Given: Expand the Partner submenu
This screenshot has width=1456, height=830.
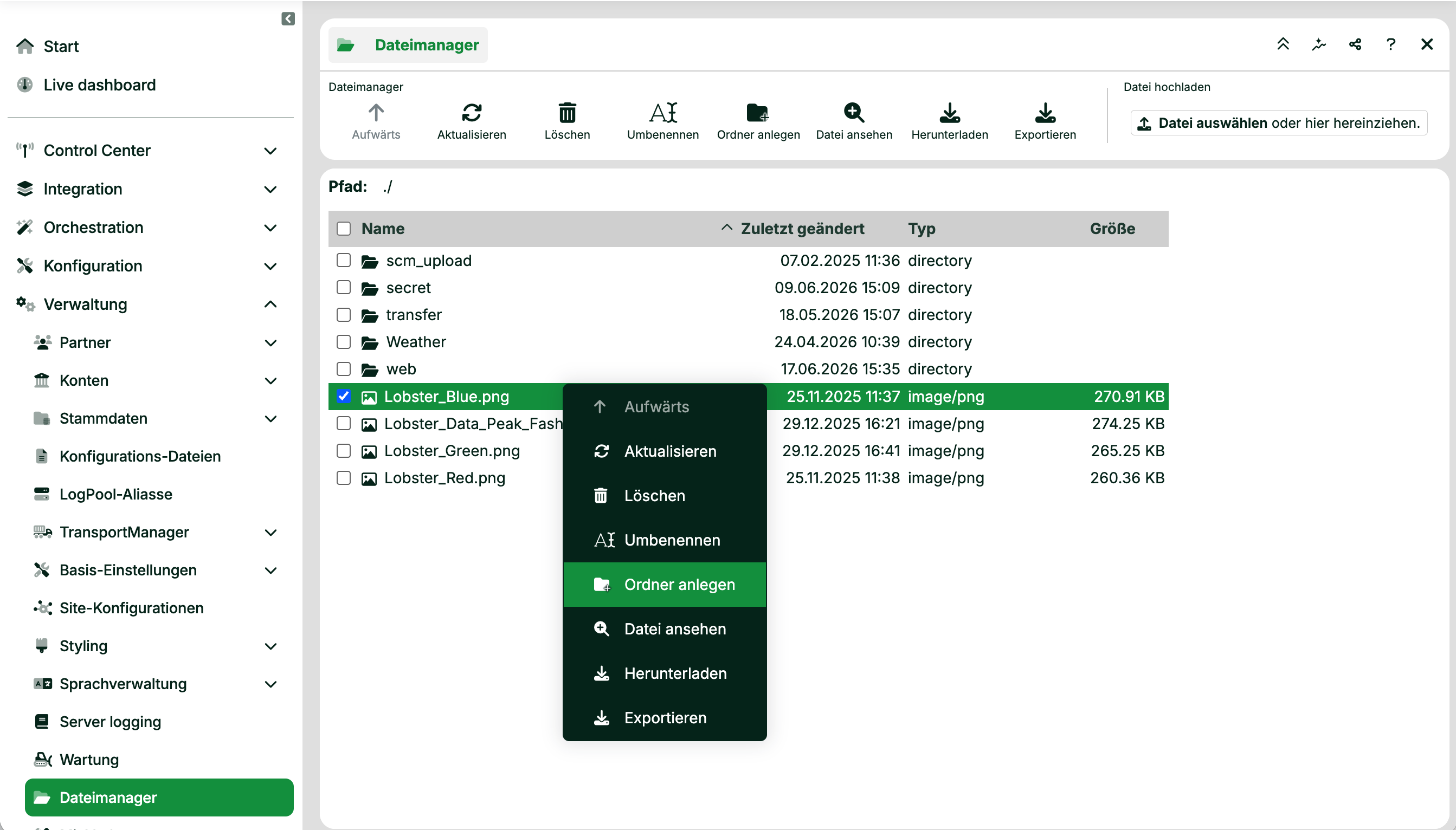Looking at the screenshot, I should click(x=271, y=342).
